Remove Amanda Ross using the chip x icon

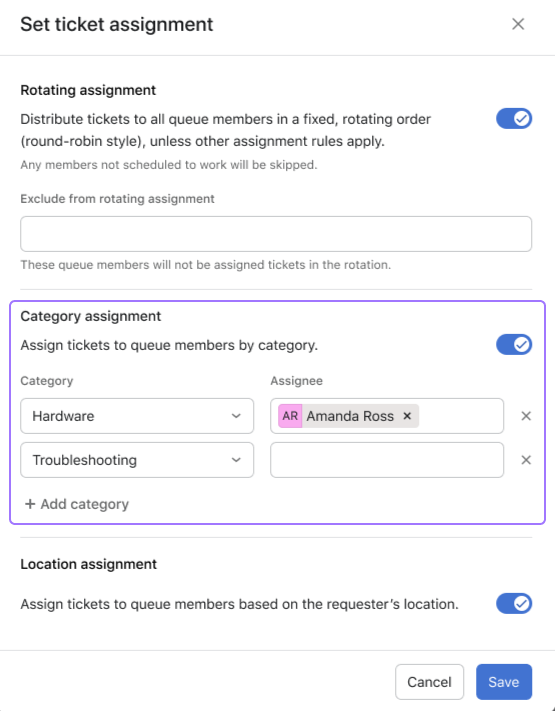(x=407, y=416)
